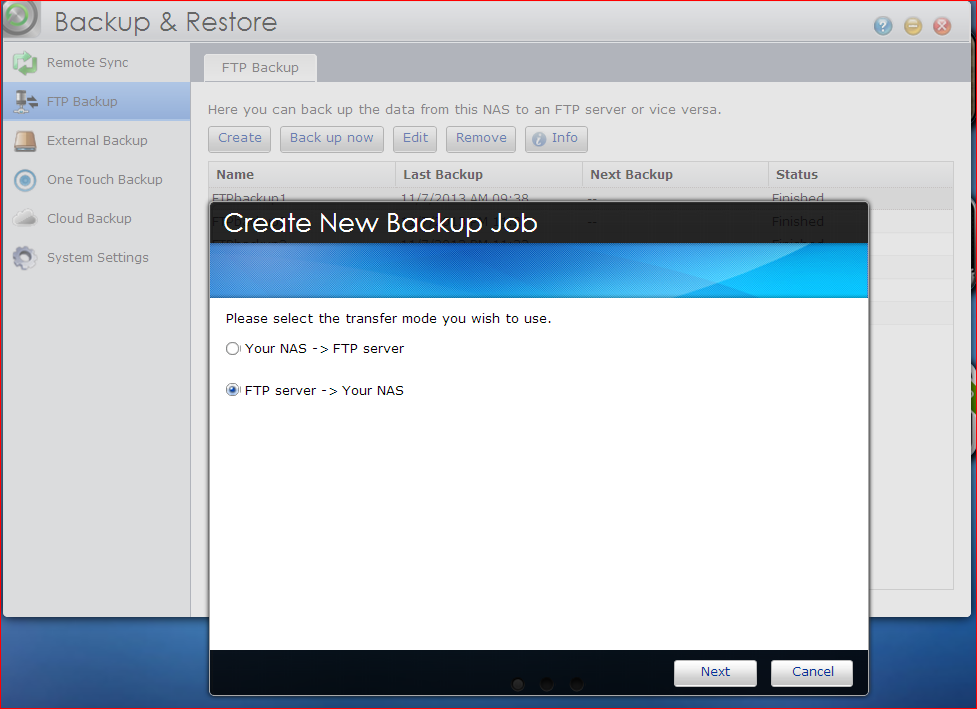Click the Backup & Restore app logo
This screenshot has height=709, width=977.
point(20,18)
